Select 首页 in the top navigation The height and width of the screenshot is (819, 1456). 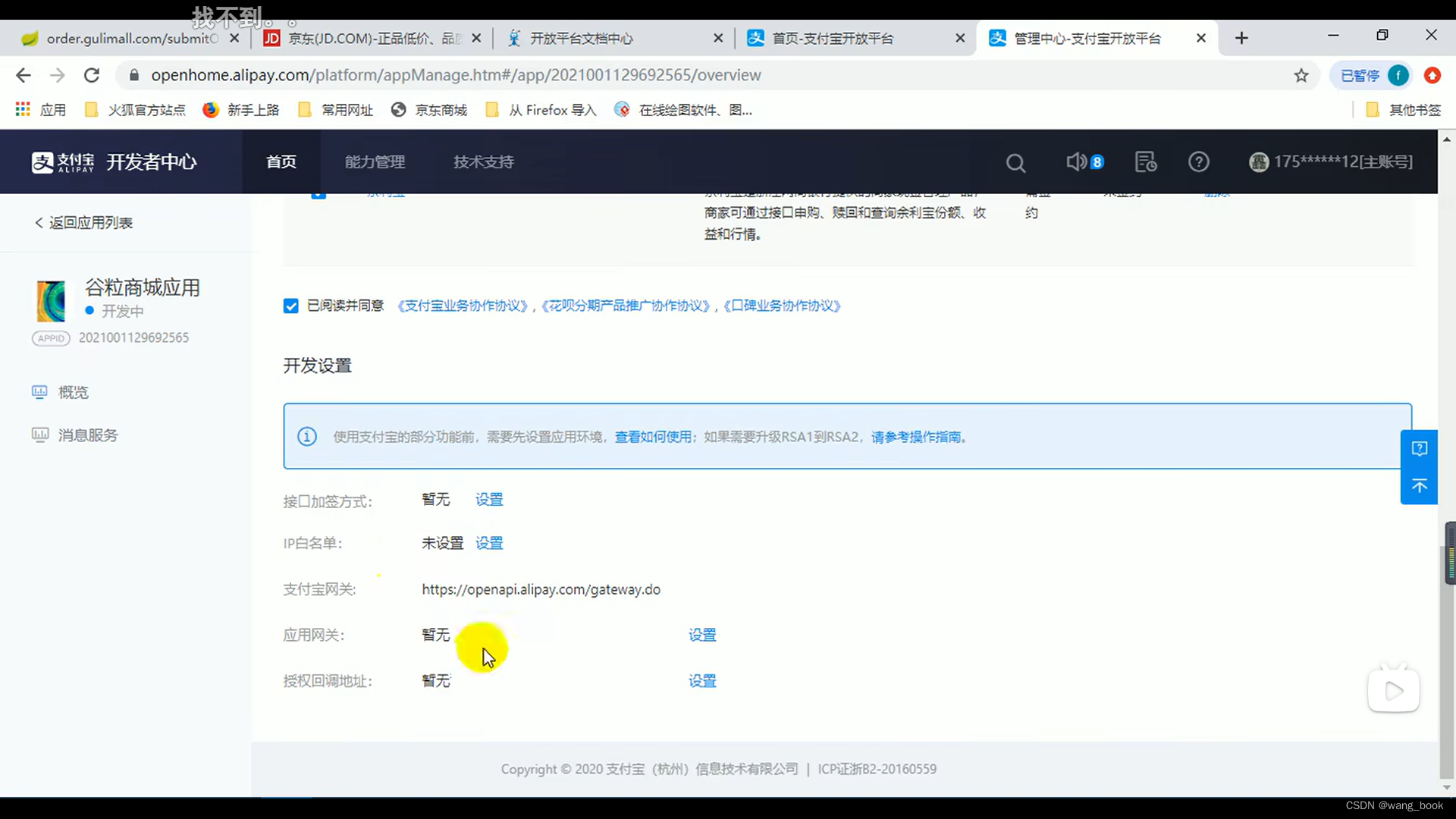point(281,162)
